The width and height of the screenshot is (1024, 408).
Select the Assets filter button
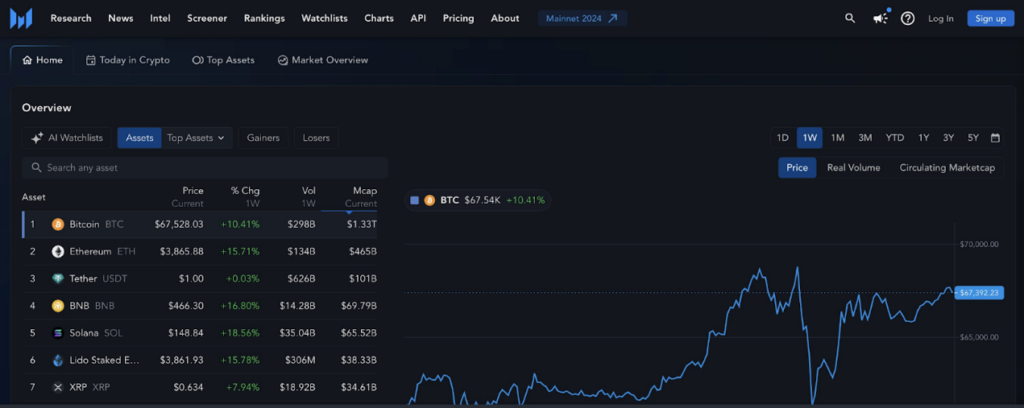tap(140, 138)
